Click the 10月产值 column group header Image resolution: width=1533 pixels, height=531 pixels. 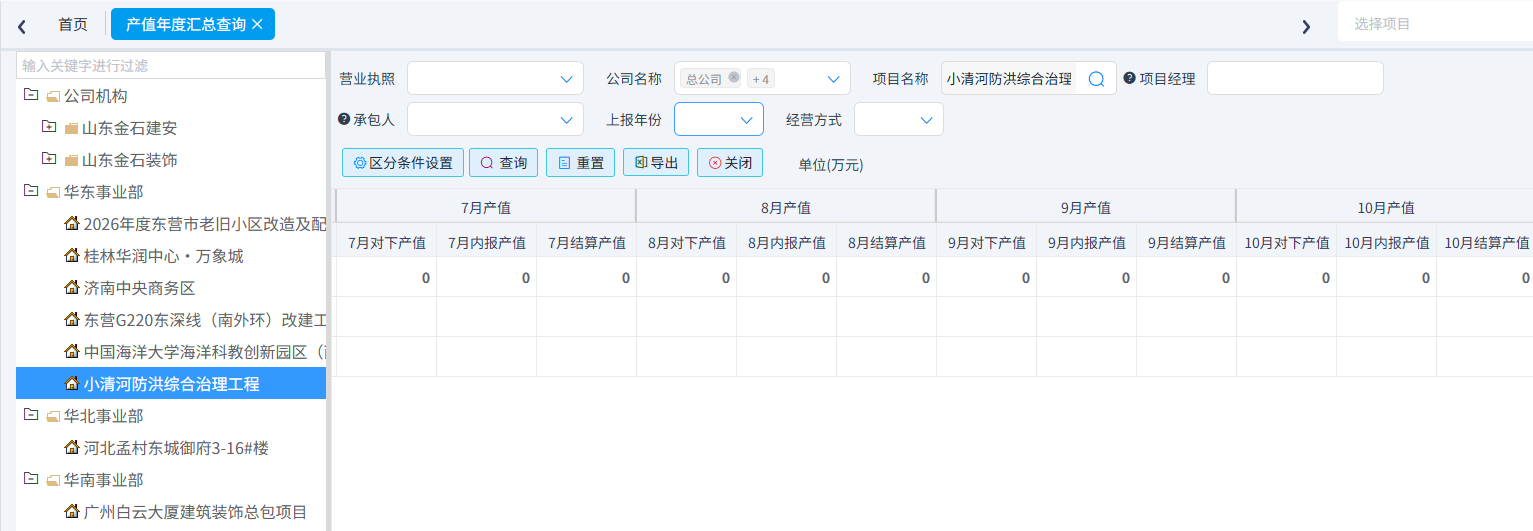pyautogui.click(x=1385, y=207)
